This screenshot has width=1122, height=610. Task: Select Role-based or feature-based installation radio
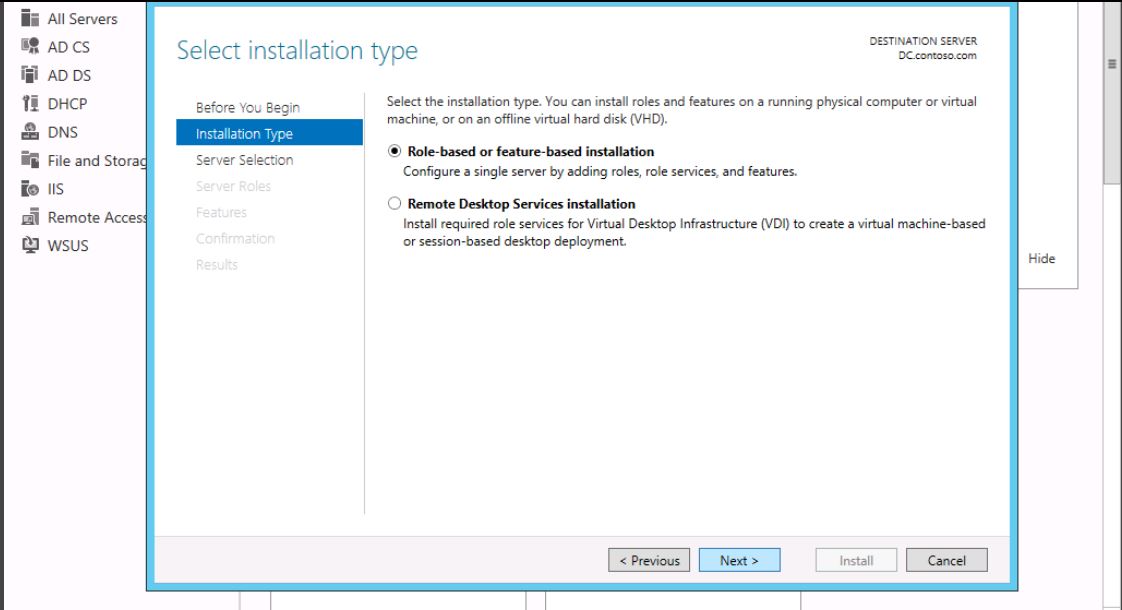[x=394, y=151]
